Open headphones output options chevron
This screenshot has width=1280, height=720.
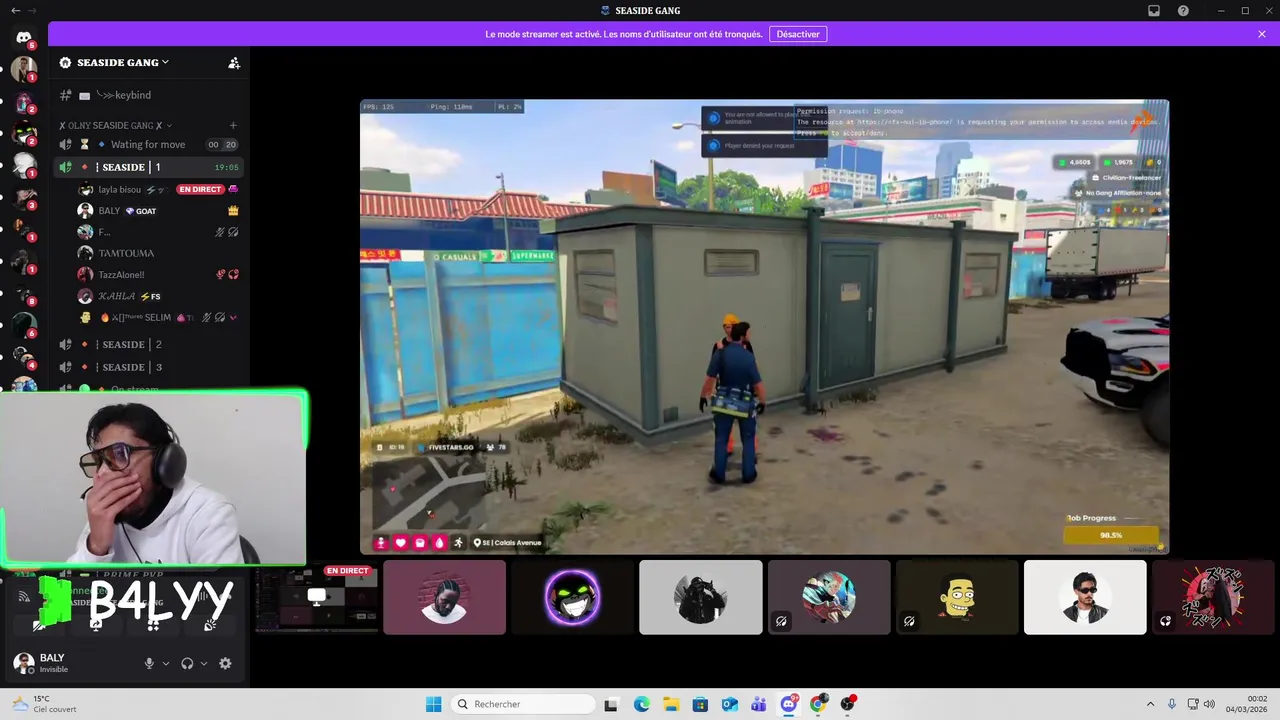click(x=204, y=663)
